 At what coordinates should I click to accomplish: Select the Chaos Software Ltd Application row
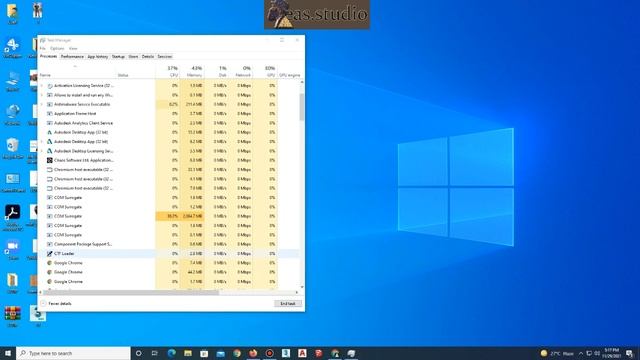169,160
